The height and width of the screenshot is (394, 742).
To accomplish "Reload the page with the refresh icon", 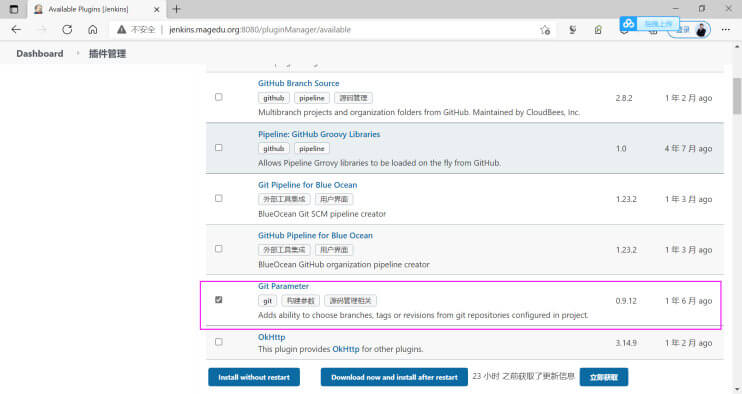I will click(x=67, y=30).
